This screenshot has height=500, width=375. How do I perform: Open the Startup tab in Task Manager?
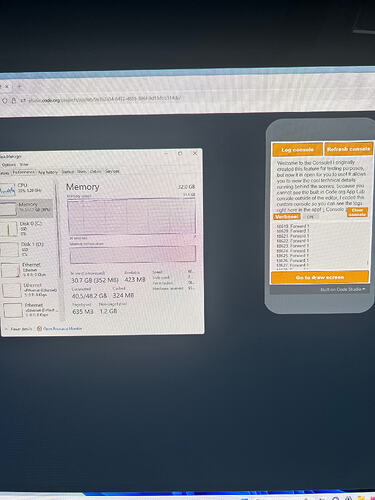[68, 172]
